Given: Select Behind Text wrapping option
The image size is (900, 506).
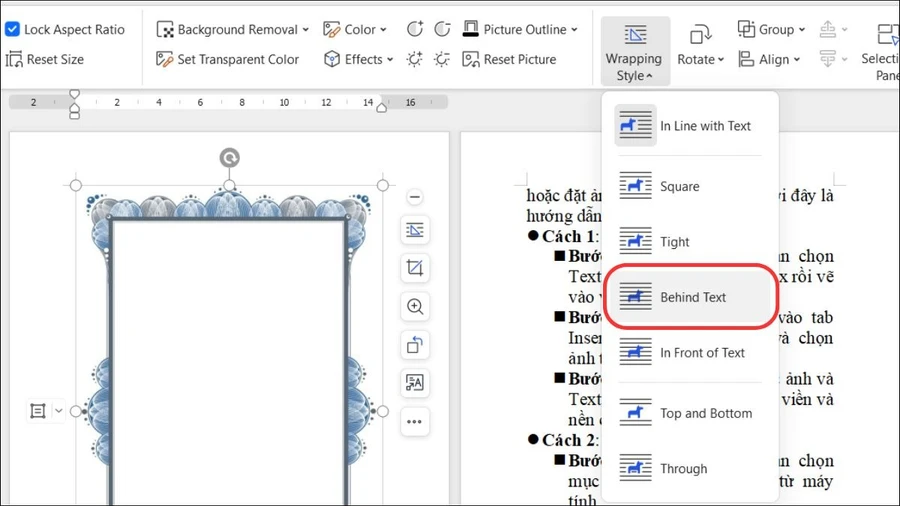Looking at the screenshot, I should coord(690,297).
